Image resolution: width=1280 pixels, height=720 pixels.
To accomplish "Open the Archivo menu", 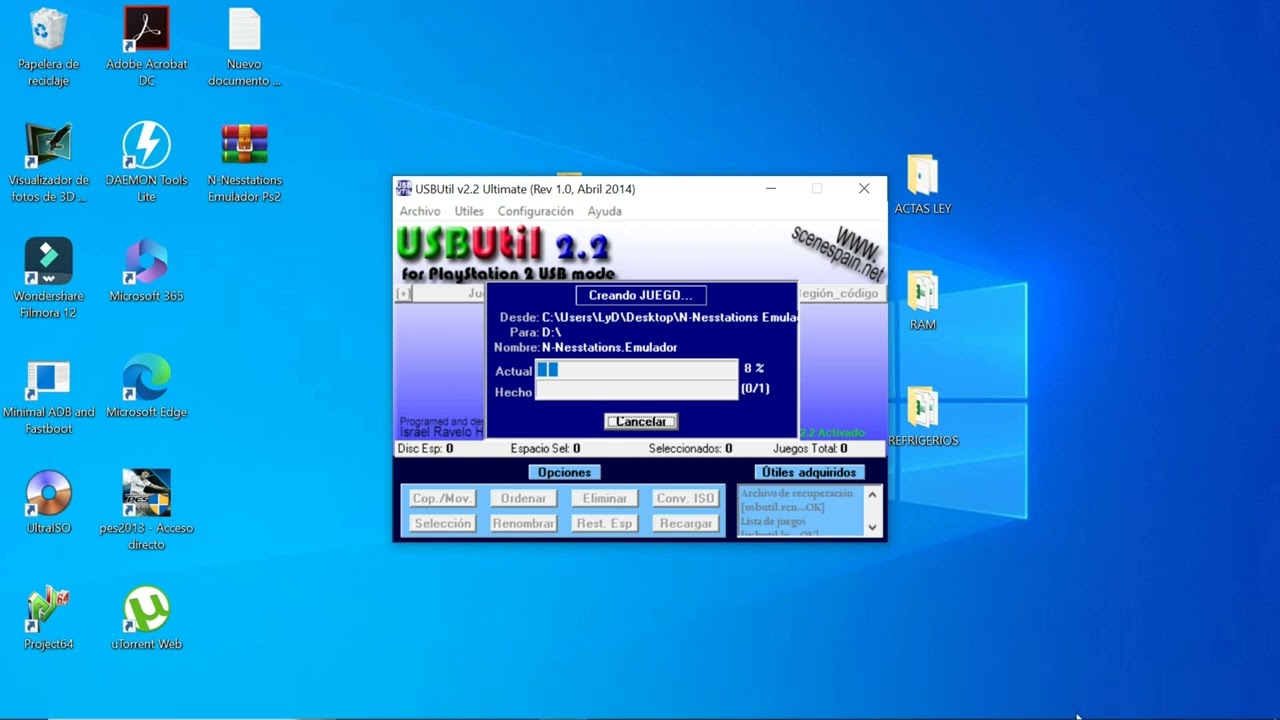I will coord(420,211).
